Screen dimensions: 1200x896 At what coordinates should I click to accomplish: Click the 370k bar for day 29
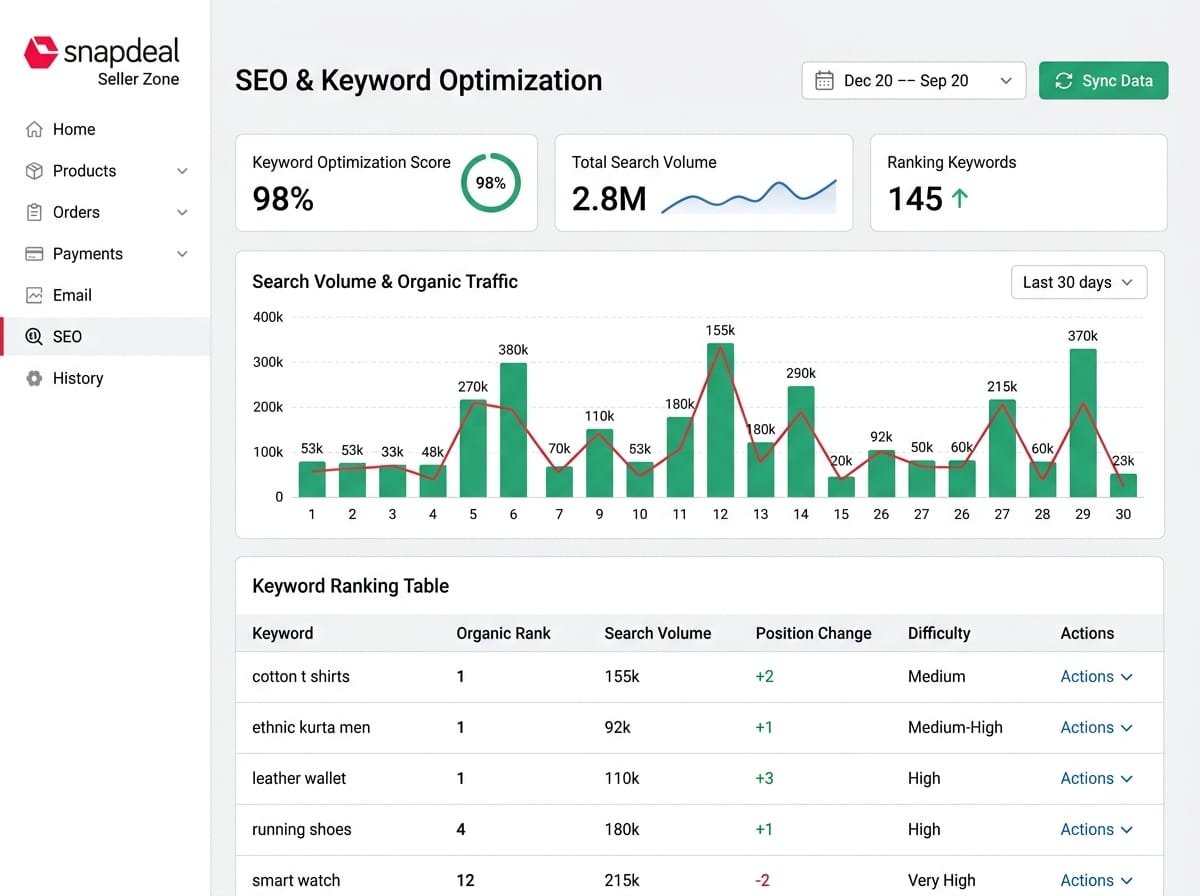coord(1083,423)
